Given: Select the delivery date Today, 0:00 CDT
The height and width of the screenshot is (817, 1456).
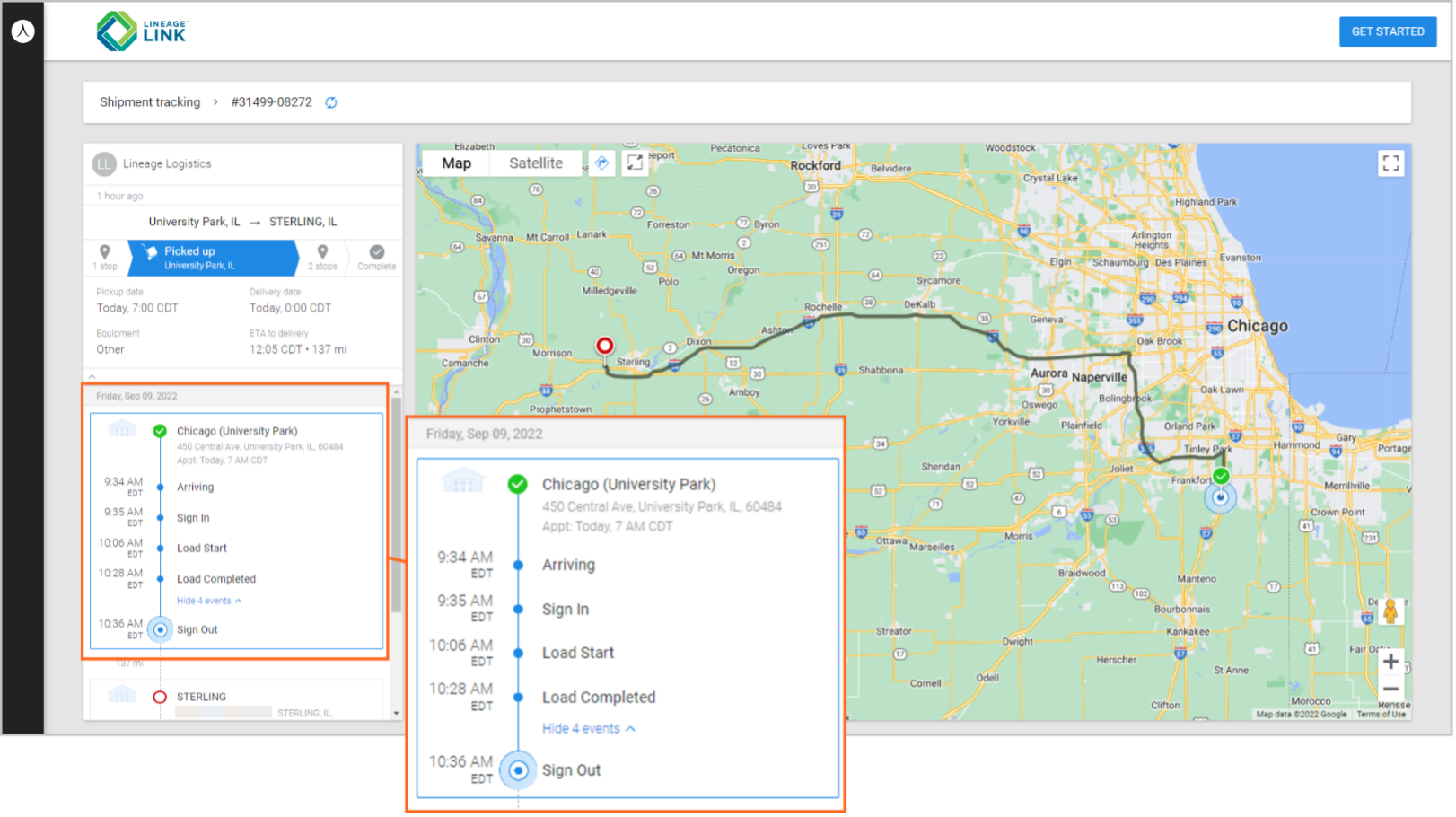Looking at the screenshot, I should [290, 308].
